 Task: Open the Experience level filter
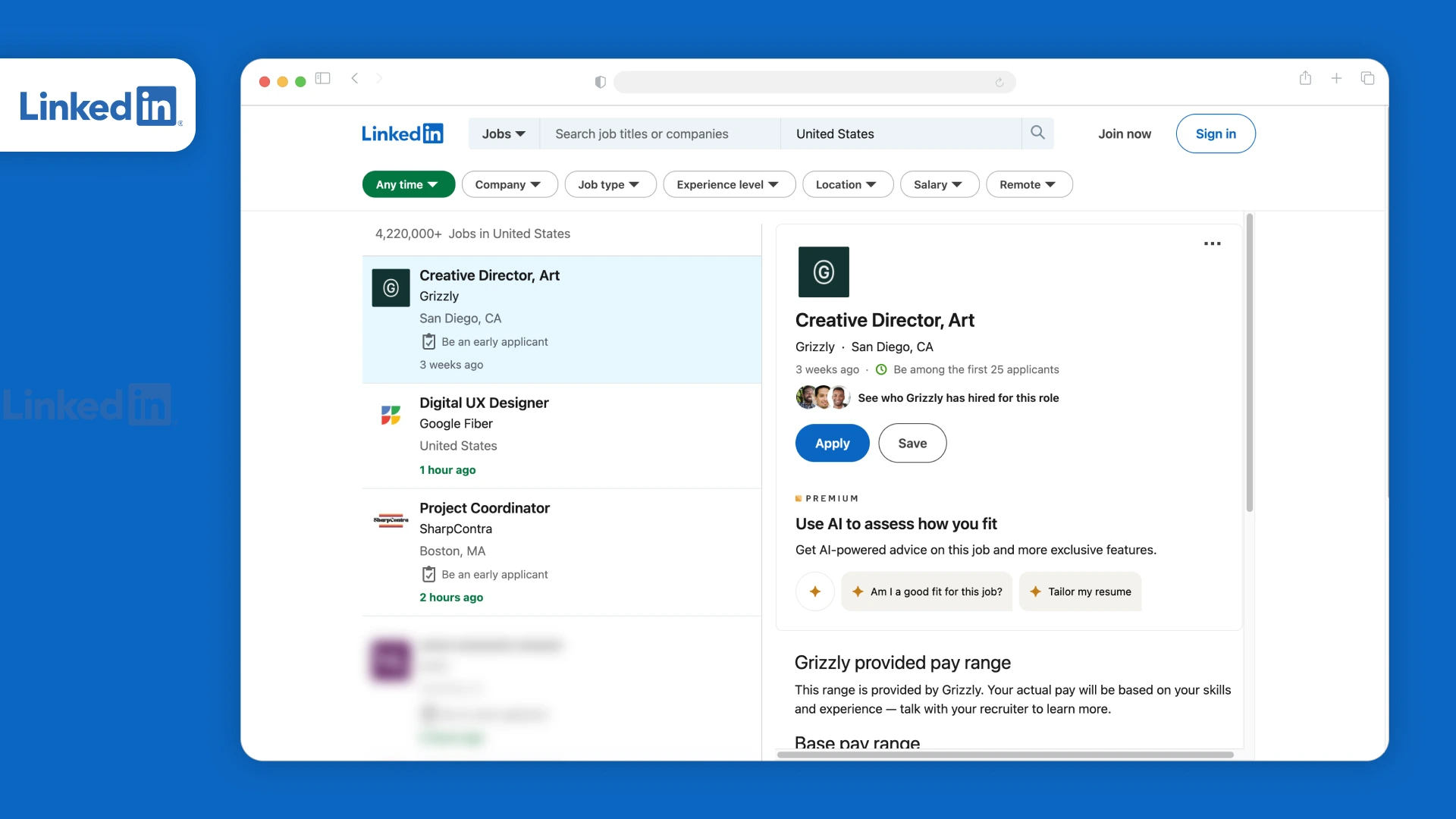(729, 184)
